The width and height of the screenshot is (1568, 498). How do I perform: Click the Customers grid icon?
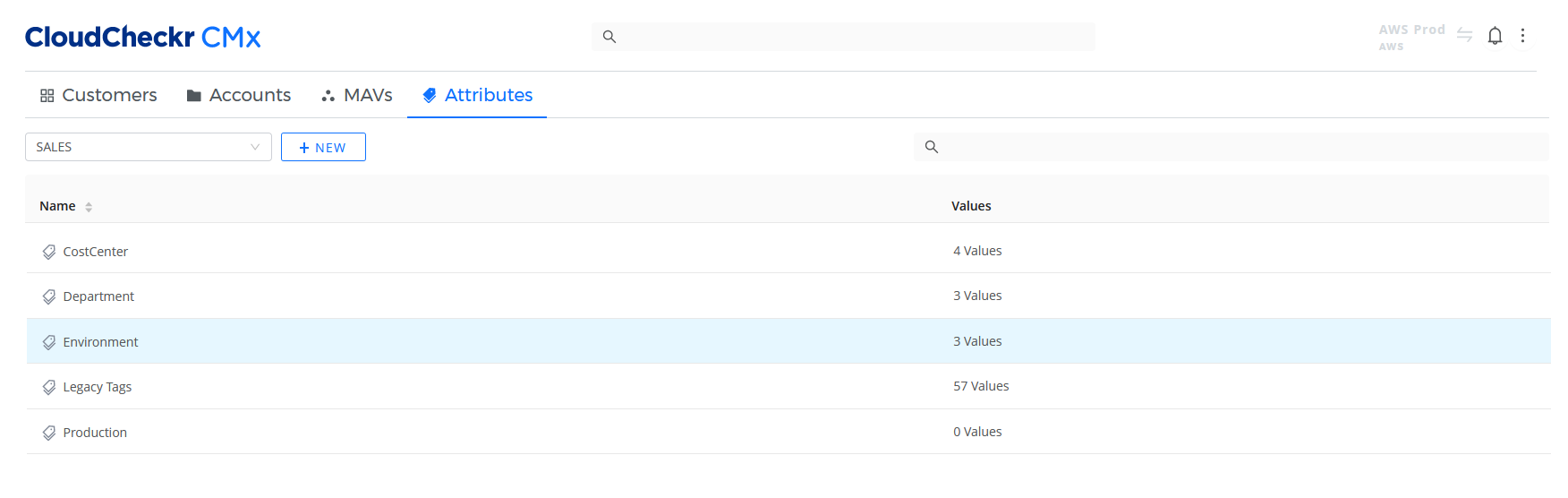click(x=47, y=96)
